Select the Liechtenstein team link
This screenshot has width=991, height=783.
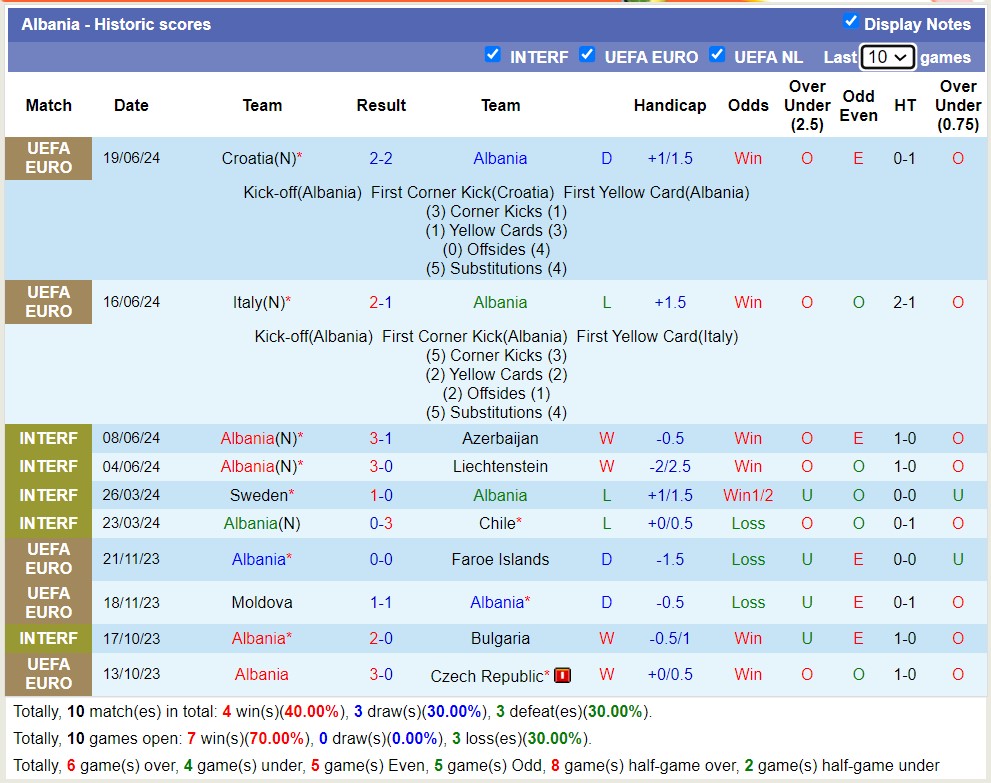pos(500,466)
